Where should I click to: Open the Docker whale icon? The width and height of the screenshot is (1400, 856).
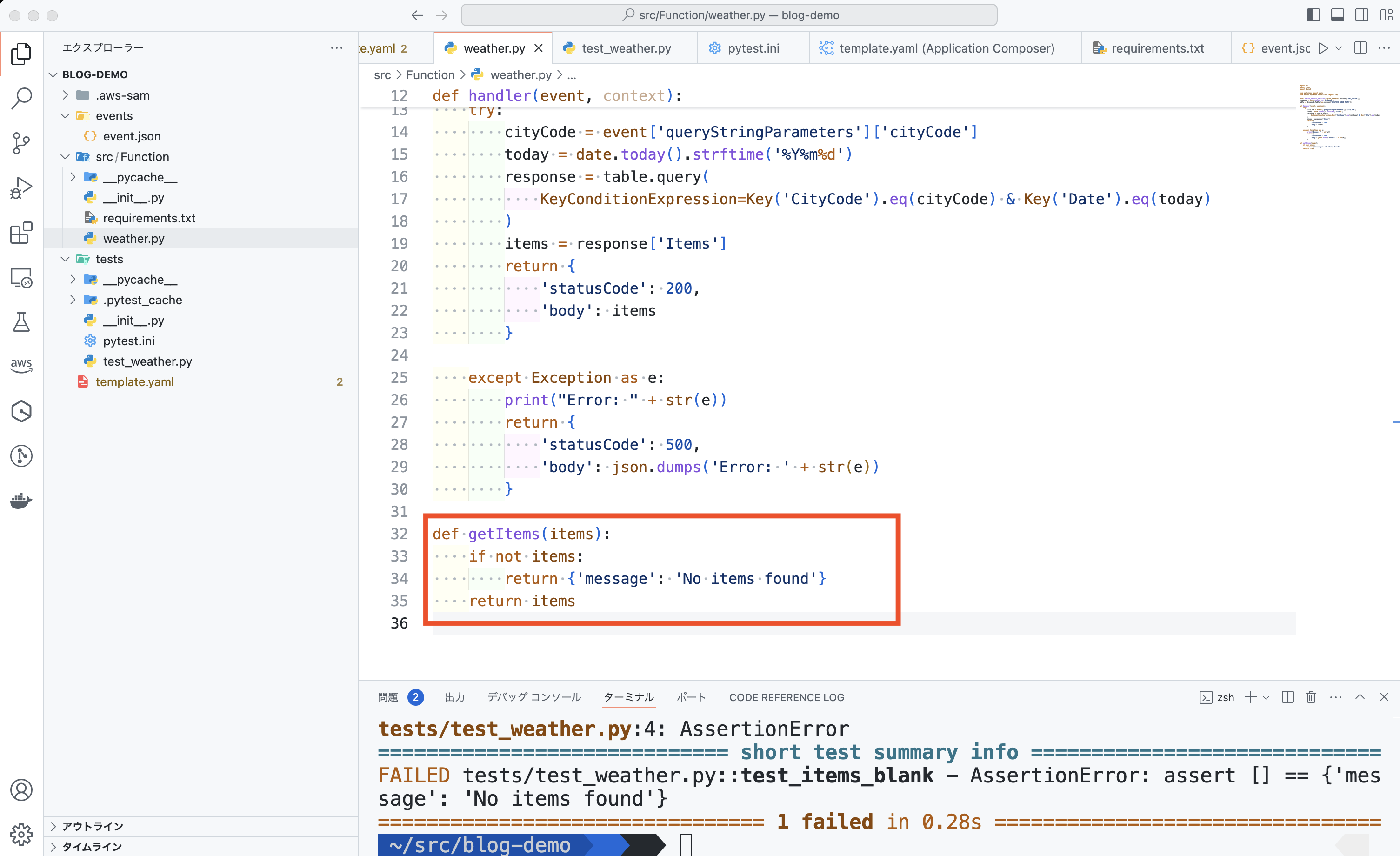[x=21, y=501]
